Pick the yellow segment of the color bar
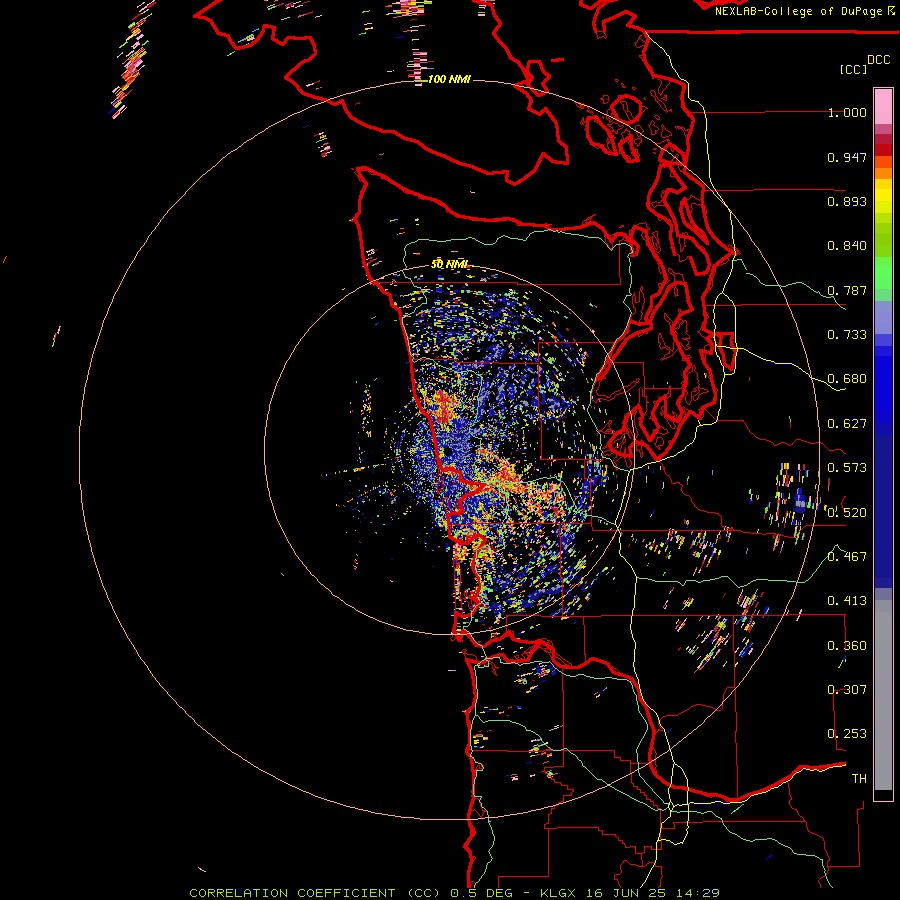 point(883,196)
